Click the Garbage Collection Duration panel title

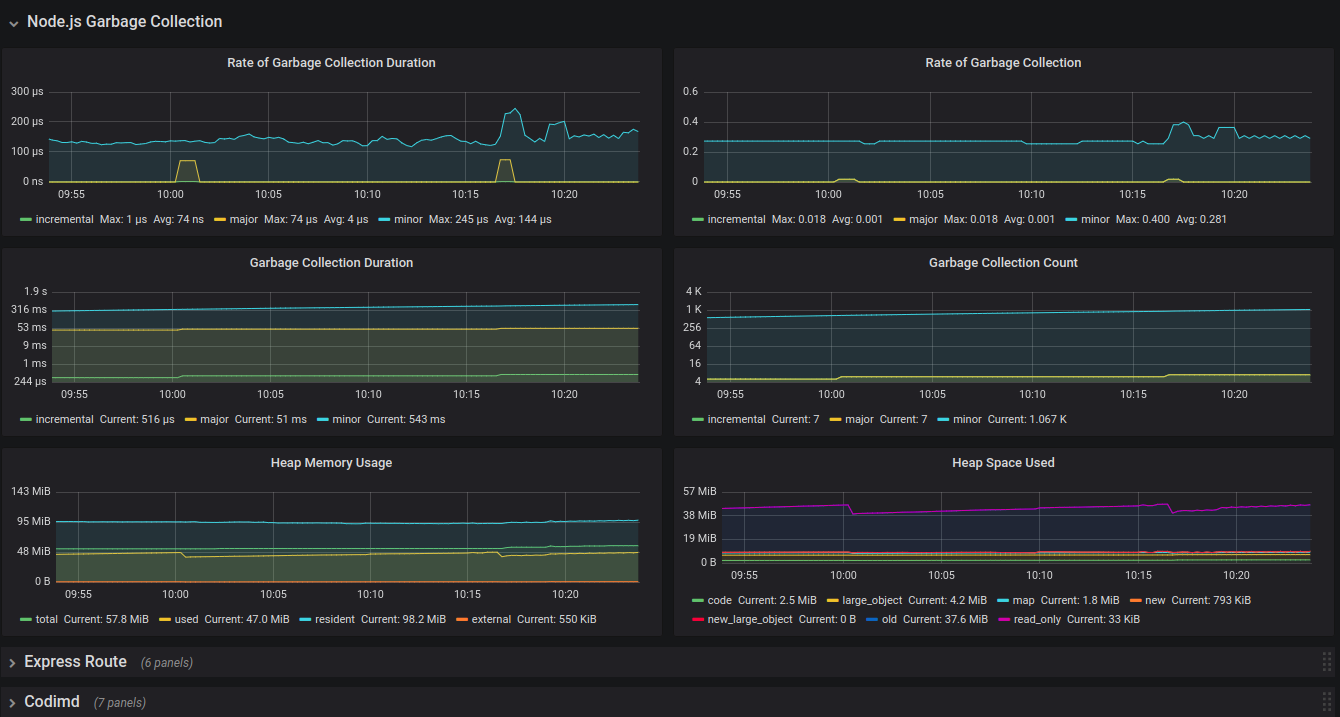point(331,263)
